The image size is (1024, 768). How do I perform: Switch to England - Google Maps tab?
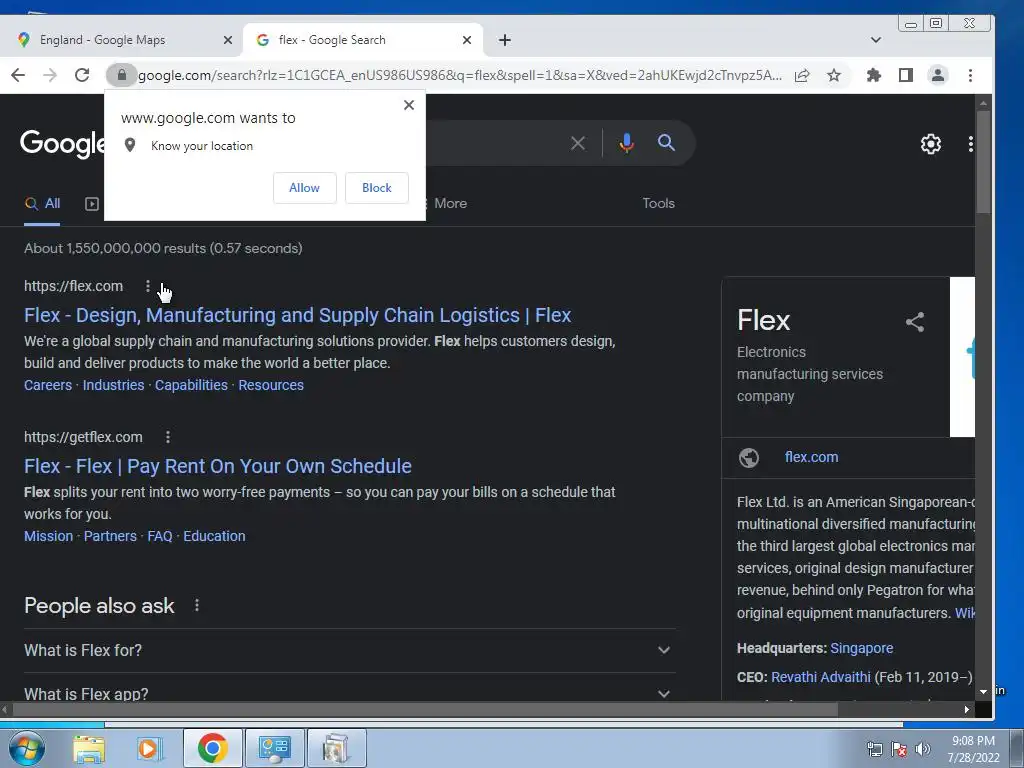click(x=124, y=40)
